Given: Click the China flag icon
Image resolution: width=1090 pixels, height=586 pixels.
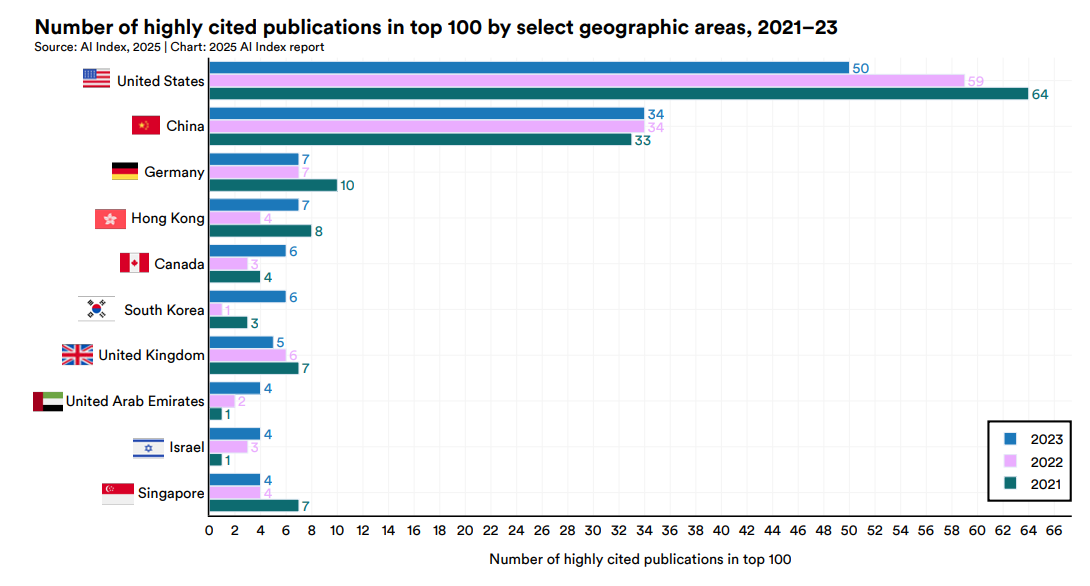Looking at the screenshot, I should pos(146,125).
